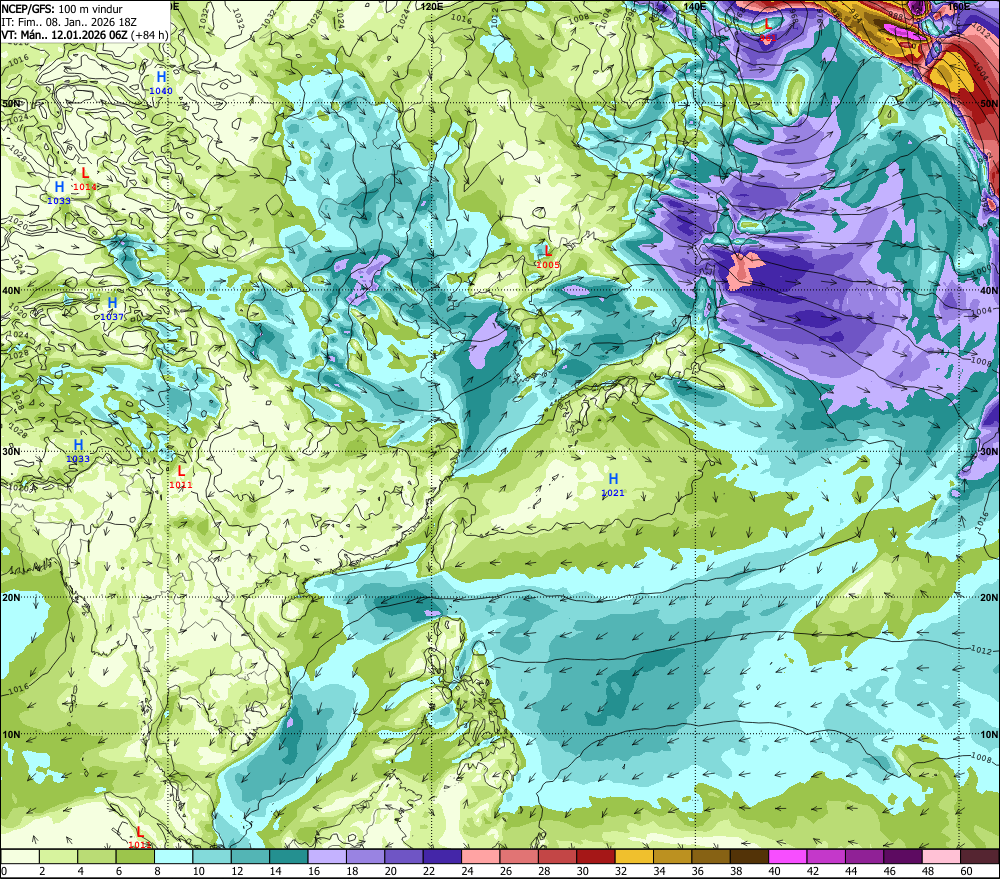Select the 22–24 dark indigo legend swatch
The image size is (1000, 879).
[x=442, y=856]
